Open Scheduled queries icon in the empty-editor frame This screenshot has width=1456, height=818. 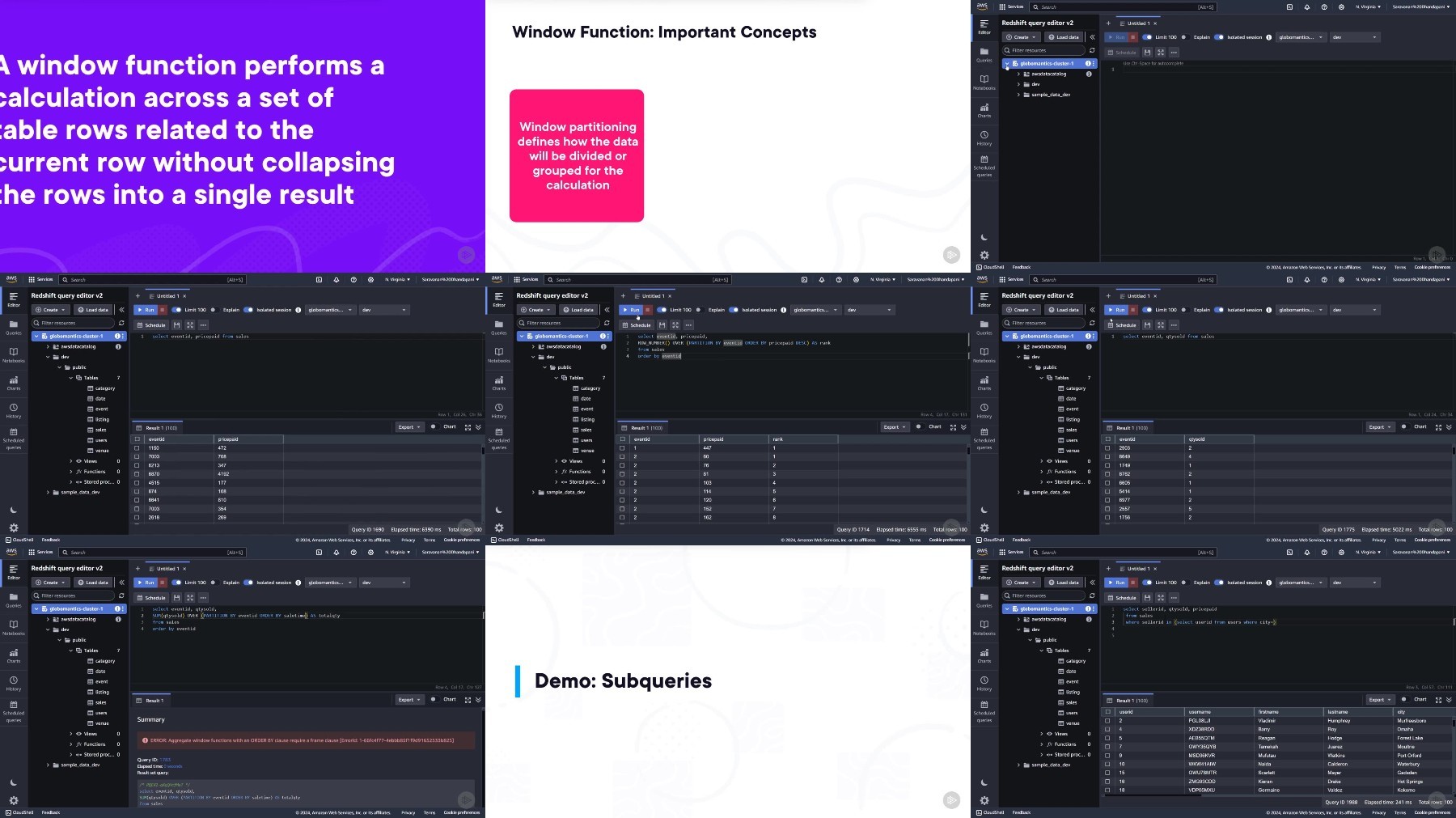click(984, 166)
